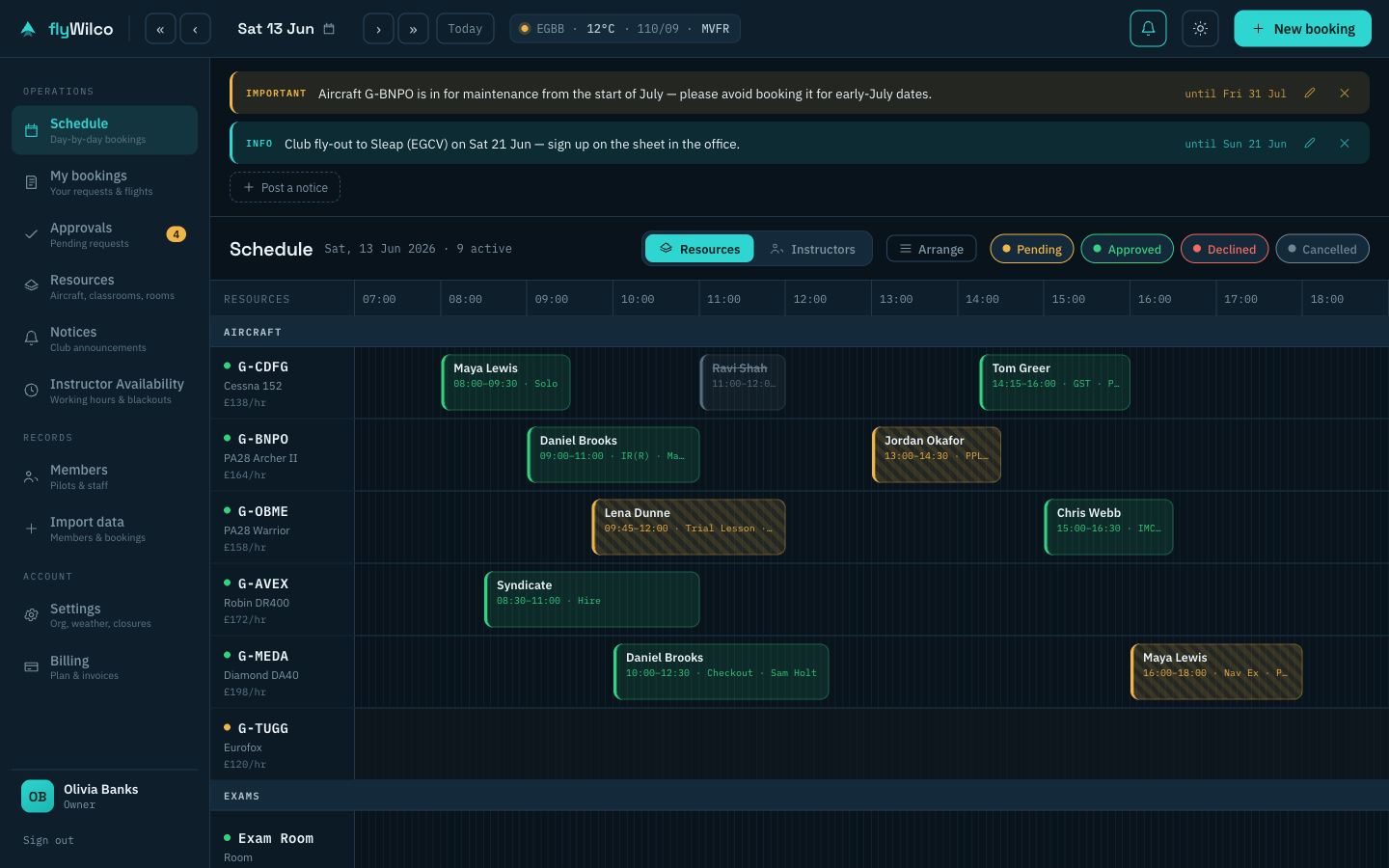This screenshot has height=868, width=1389.
Task: Toggle the Cancelled status filter
Action: pyautogui.click(x=1322, y=249)
